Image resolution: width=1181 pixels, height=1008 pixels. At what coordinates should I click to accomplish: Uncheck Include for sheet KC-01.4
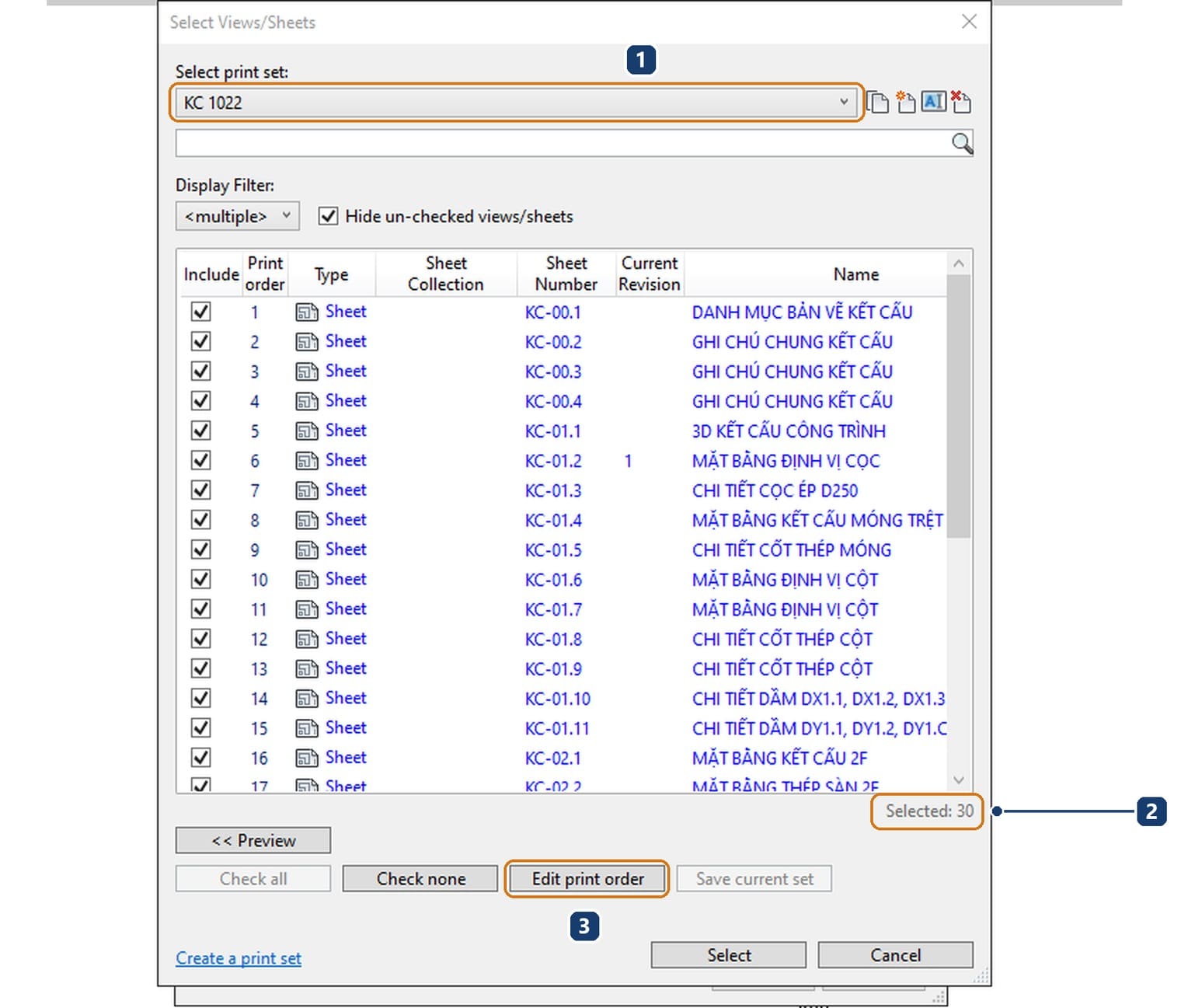(200, 519)
